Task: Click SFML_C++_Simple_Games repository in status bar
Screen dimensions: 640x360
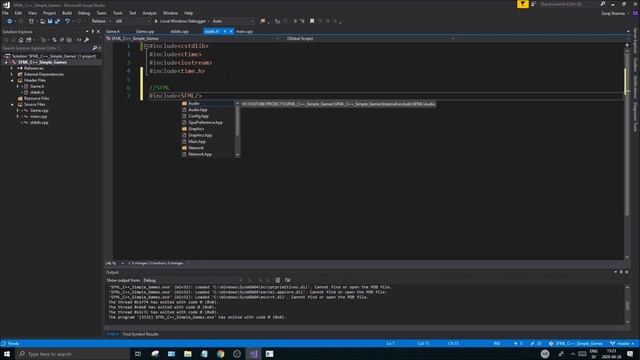Action: click(576, 344)
